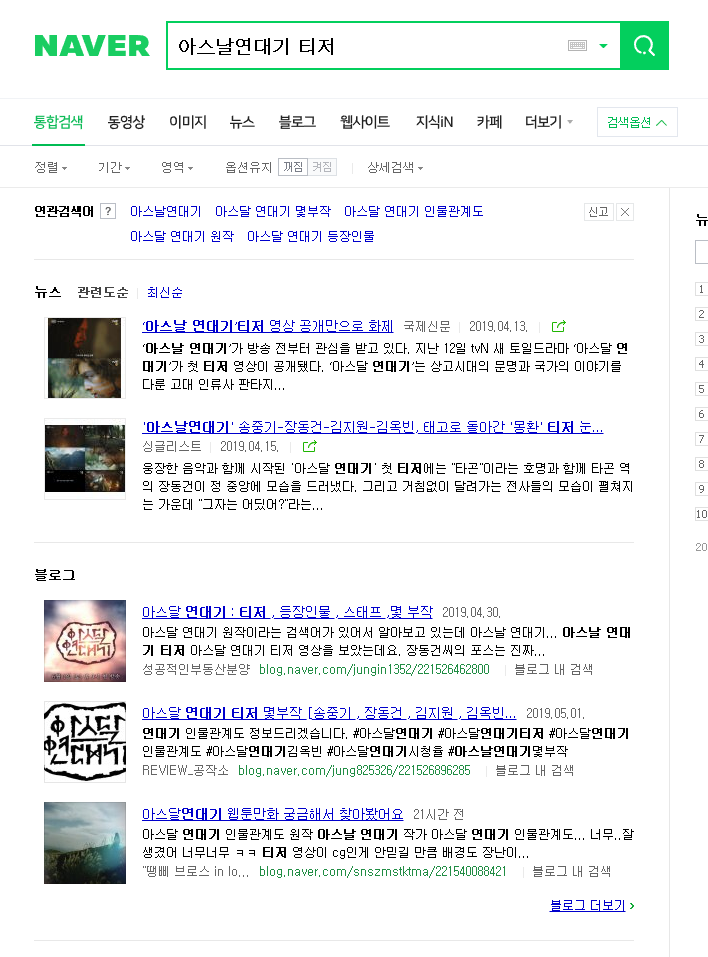The width and height of the screenshot is (708, 957).
Task: Click thumbnail of the 웹툰만화 blog post
Action: pos(85,843)
